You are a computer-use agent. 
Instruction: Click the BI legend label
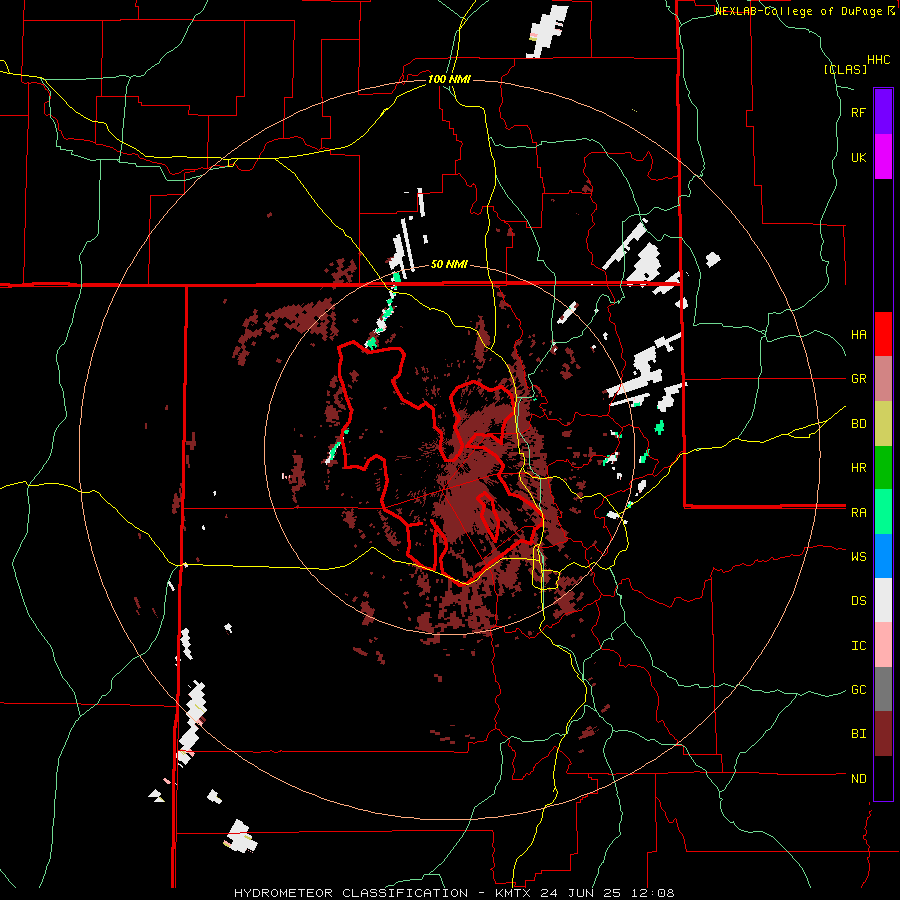(x=858, y=734)
